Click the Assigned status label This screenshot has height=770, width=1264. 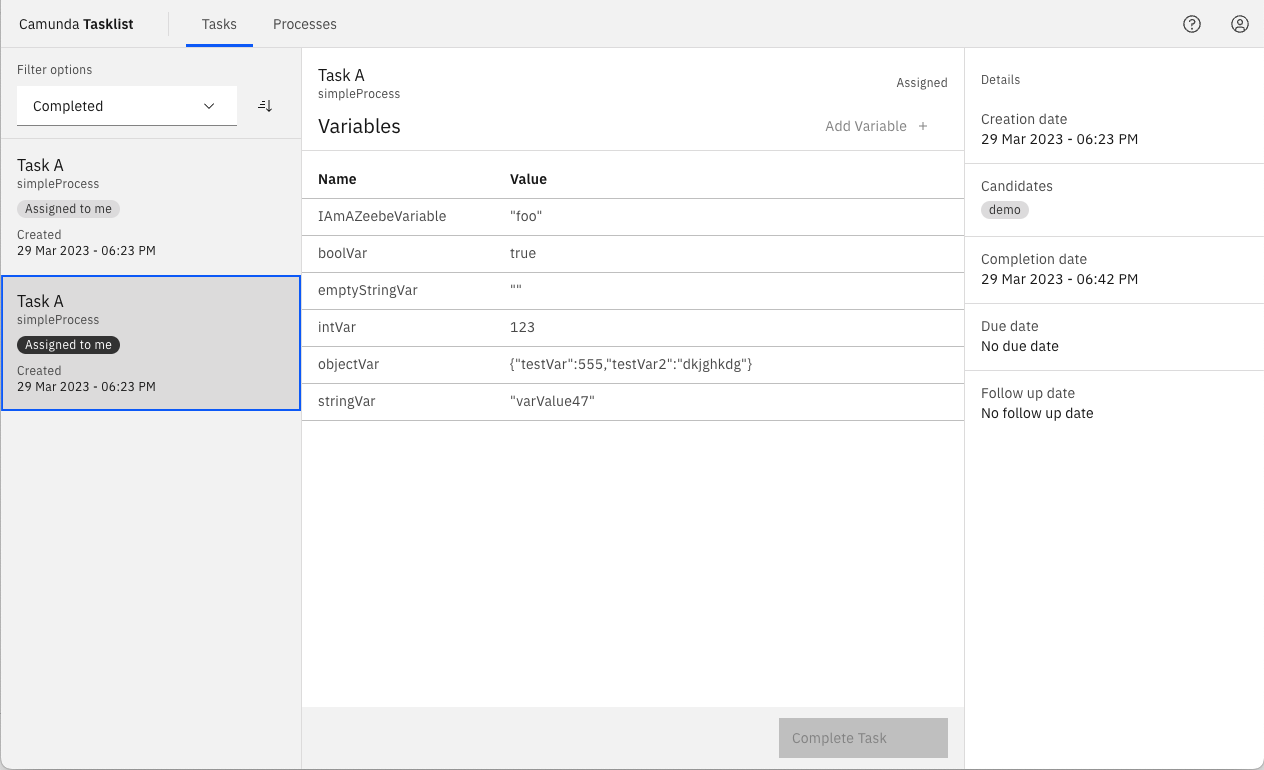click(x=921, y=83)
